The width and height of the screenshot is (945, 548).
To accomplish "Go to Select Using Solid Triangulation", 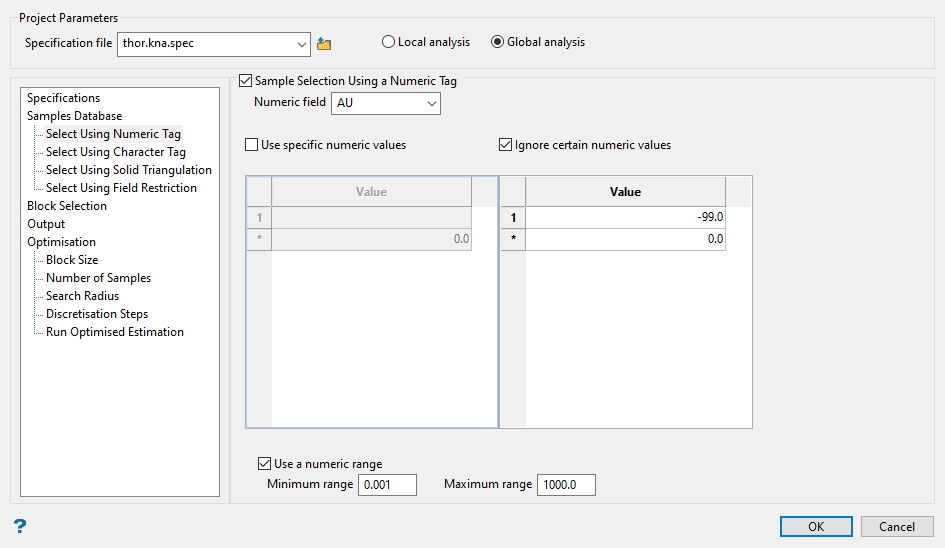I will pos(128,170).
